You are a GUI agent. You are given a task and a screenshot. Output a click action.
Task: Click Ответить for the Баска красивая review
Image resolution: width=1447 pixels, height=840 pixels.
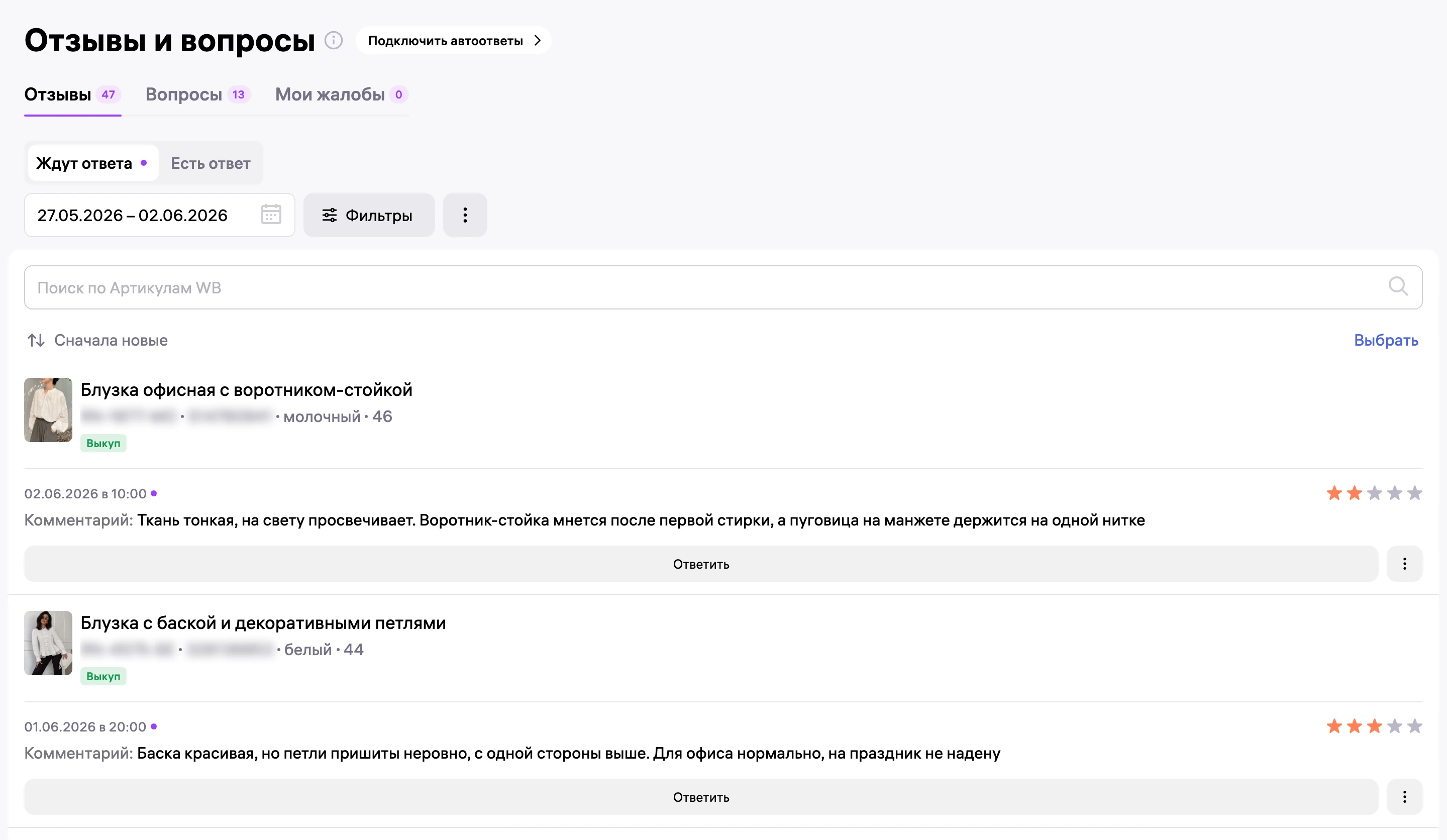click(701, 797)
